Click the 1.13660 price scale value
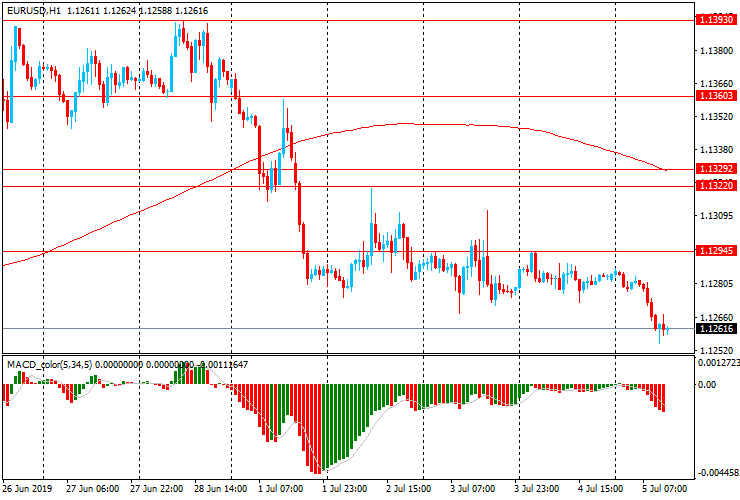Viewport: 740px width, 500px height. [717, 84]
